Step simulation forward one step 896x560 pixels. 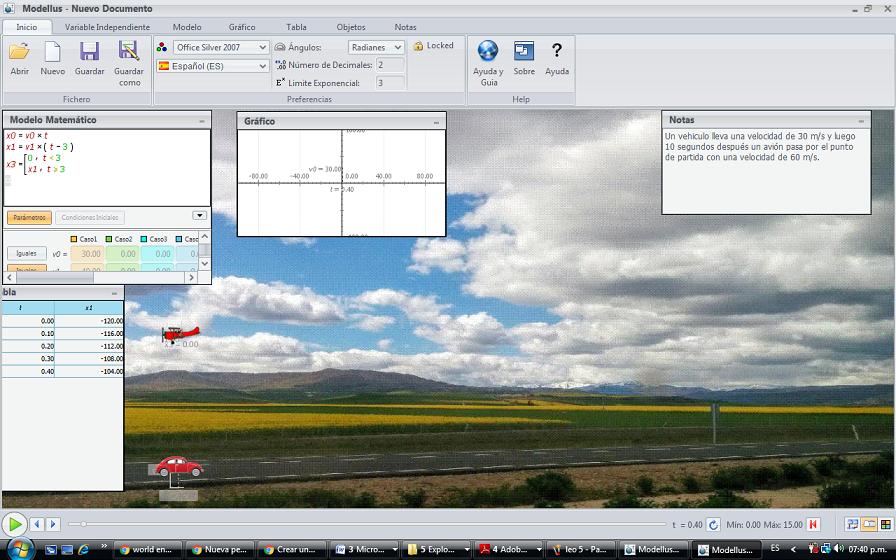click(x=53, y=524)
